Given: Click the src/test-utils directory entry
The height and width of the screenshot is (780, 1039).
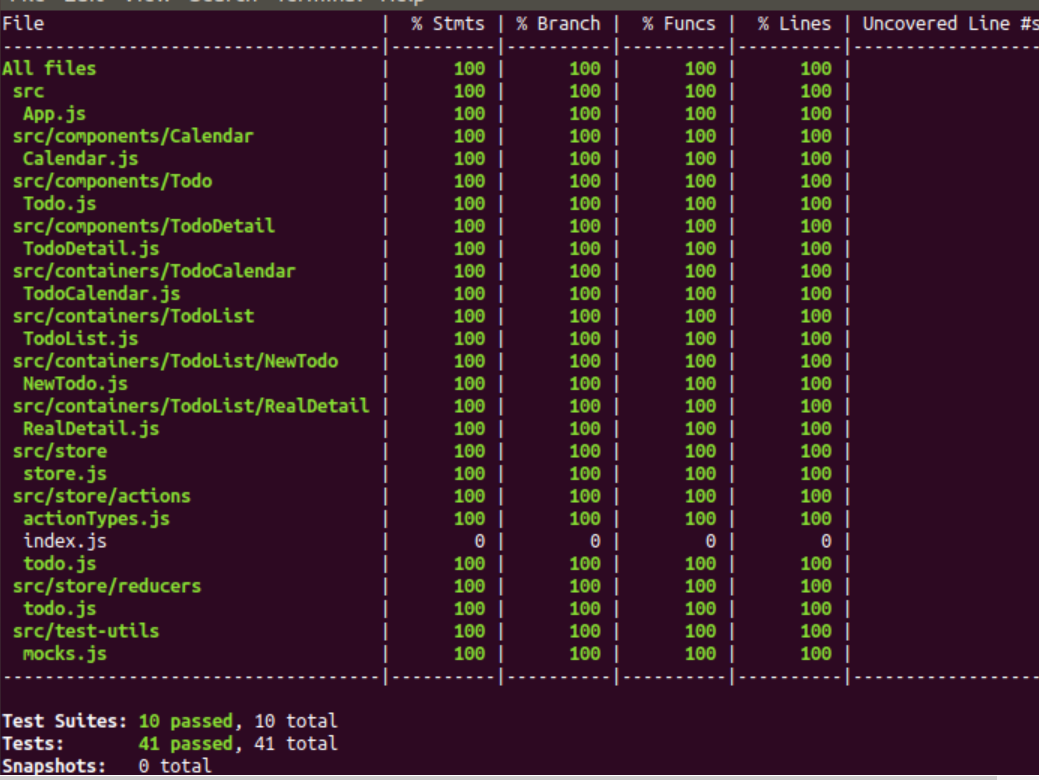Looking at the screenshot, I should click(85, 632).
